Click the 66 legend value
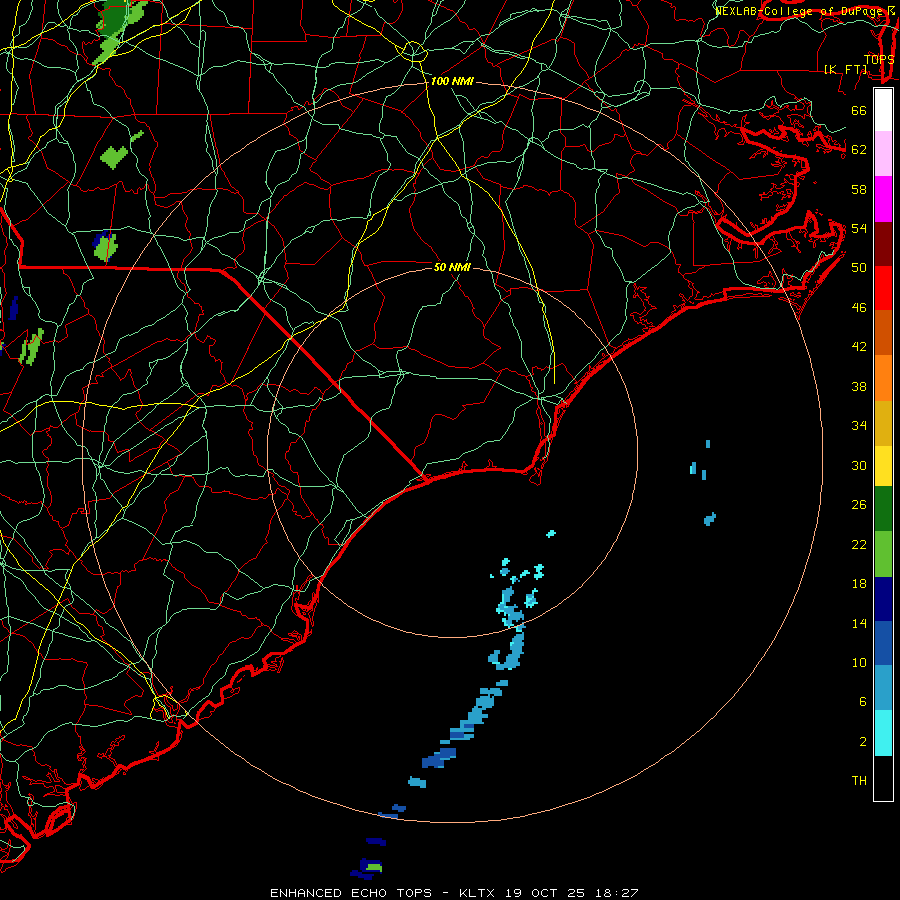This screenshot has width=900, height=900. click(x=859, y=110)
